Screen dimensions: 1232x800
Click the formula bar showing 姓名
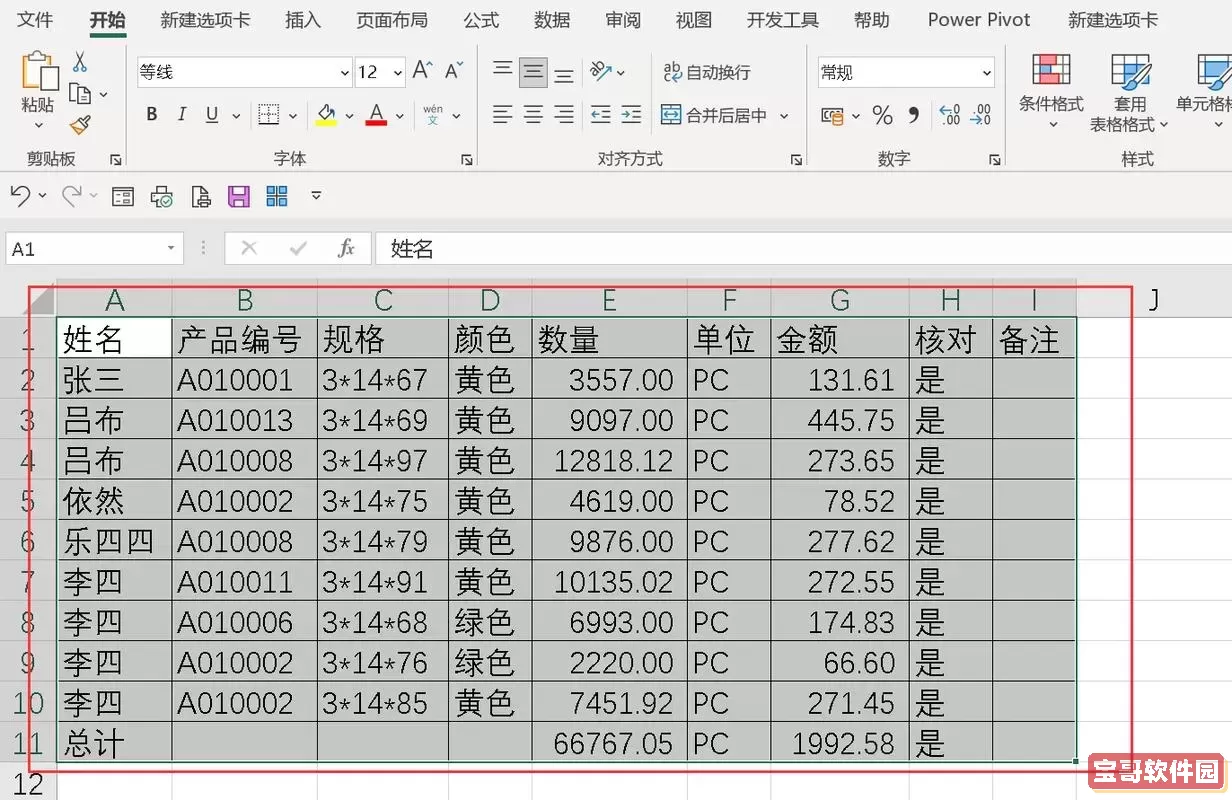[x=803, y=248]
